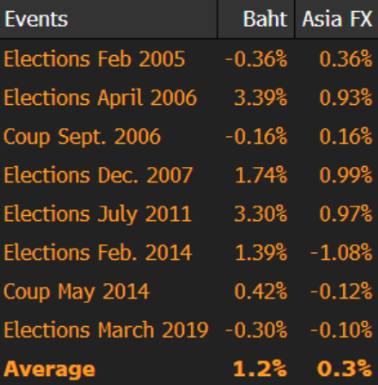Select the Elections Dec. 2007 row label

tap(98, 175)
